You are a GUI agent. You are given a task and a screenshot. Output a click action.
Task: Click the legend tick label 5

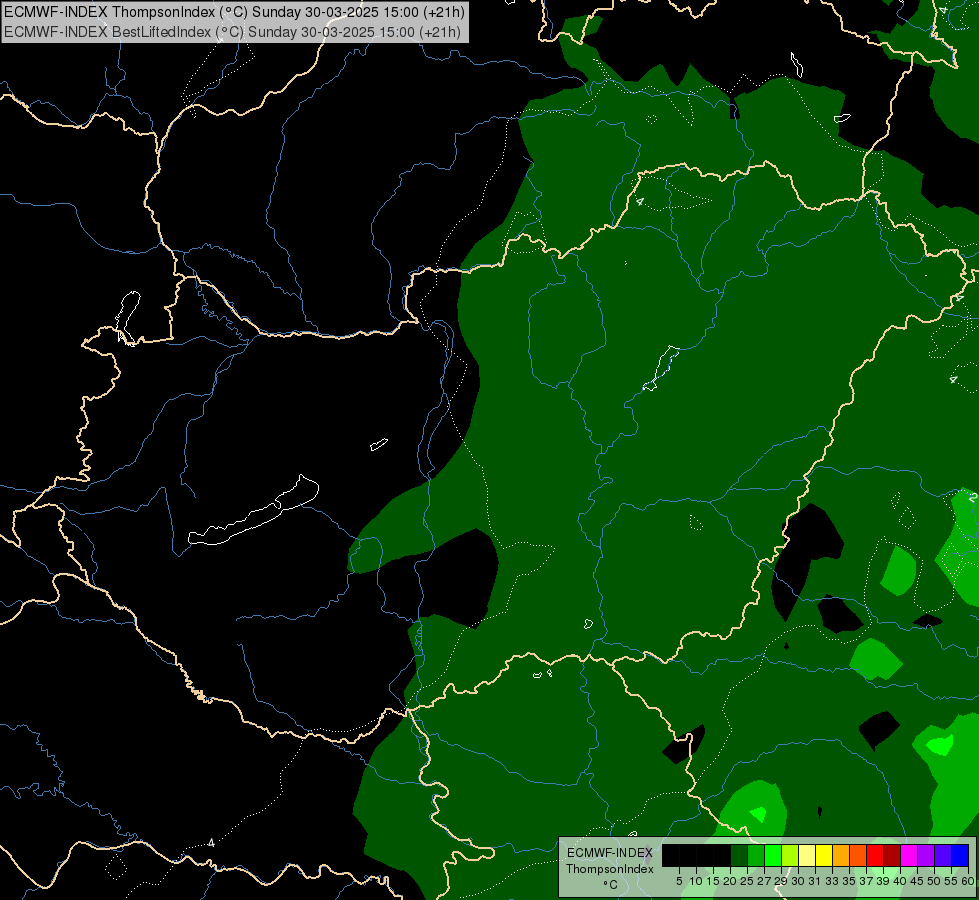click(x=679, y=881)
